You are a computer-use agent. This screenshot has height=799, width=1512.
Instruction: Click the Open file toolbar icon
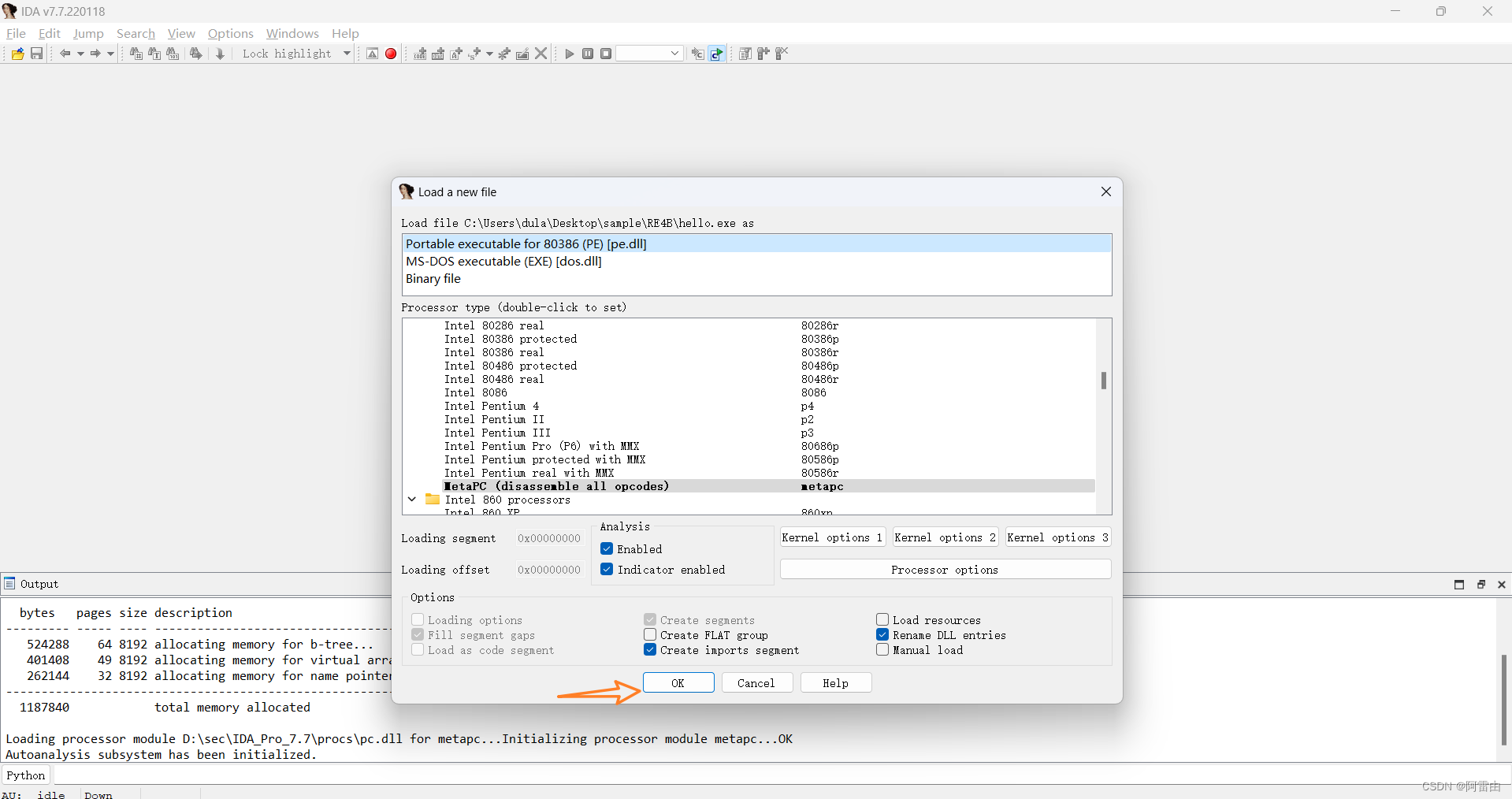(17, 54)
